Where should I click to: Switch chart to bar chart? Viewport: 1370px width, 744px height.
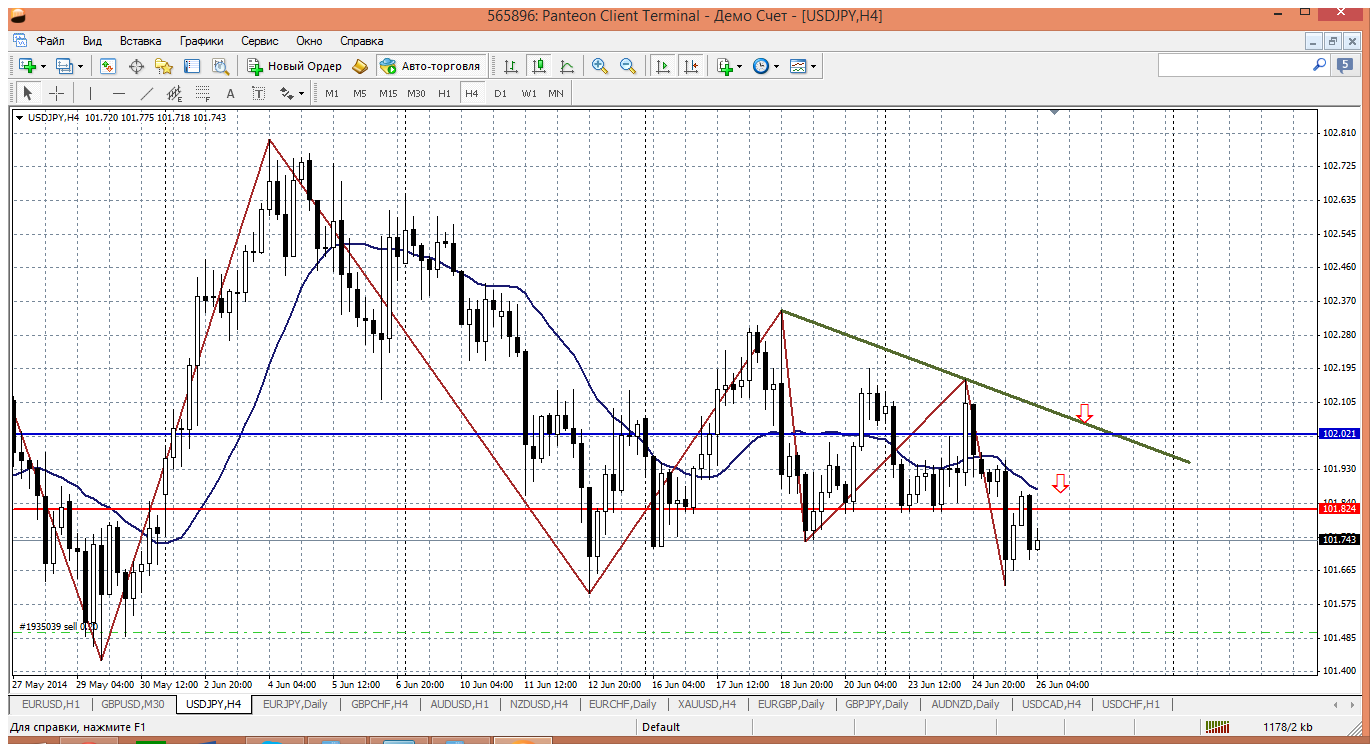(x=511, y=66)
